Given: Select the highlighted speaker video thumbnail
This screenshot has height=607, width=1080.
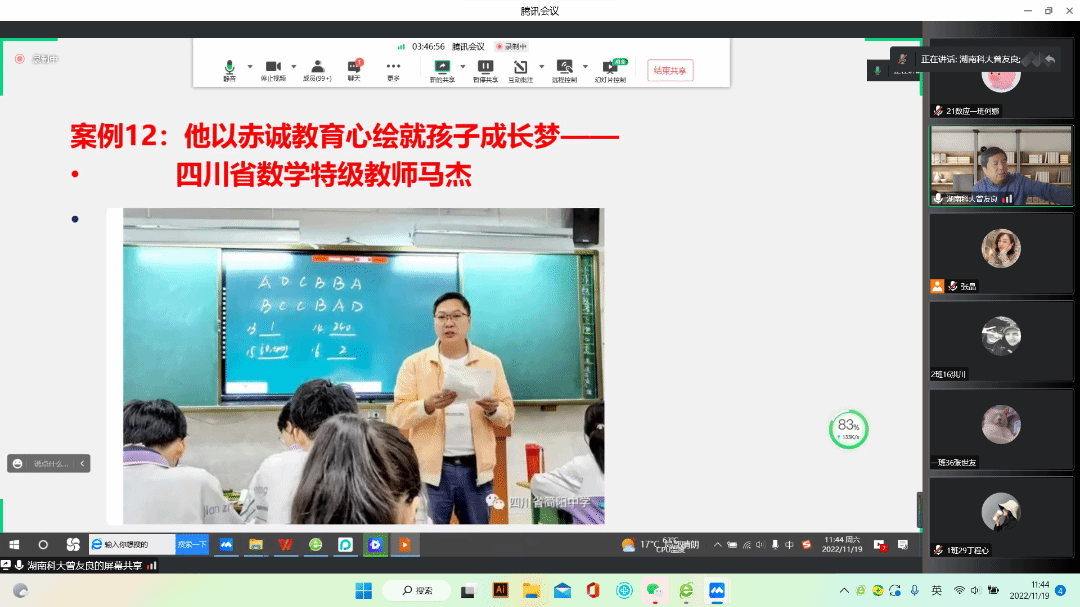Looking at the screenshot, I should 1000,165.
